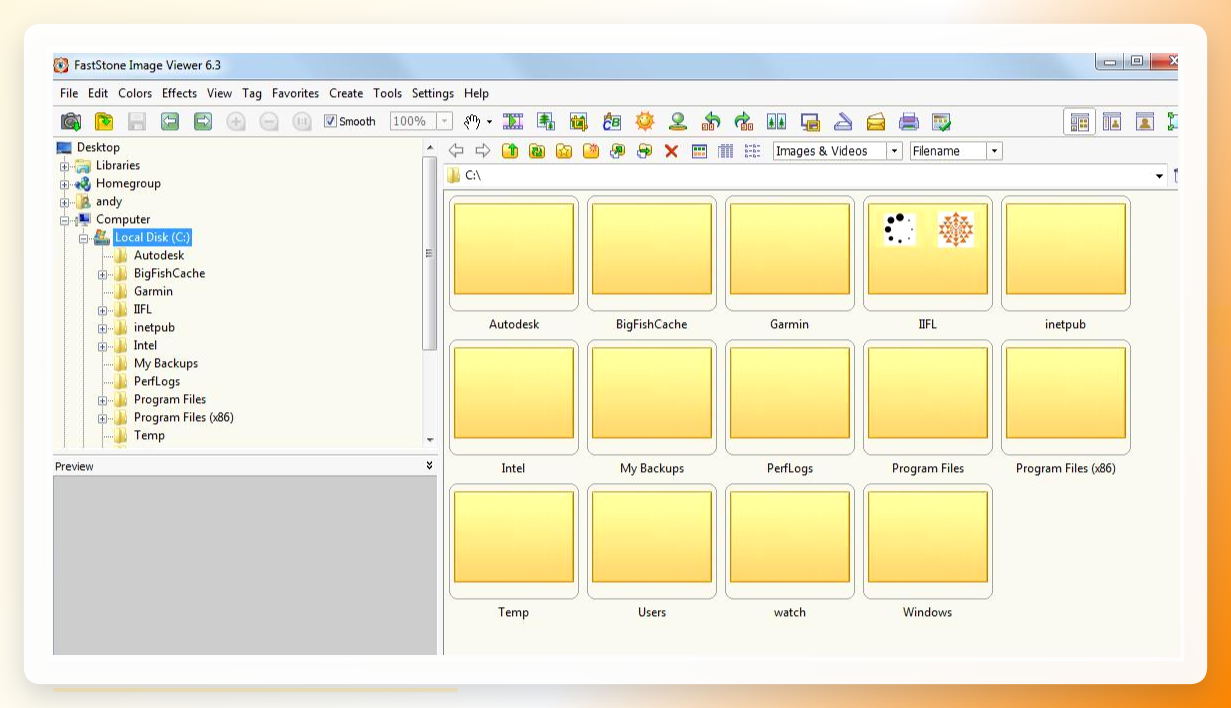Viewport: 1231px width, 708px height.
Task: Open the zoom percentage dropdown
Action: tap(445, 122)
